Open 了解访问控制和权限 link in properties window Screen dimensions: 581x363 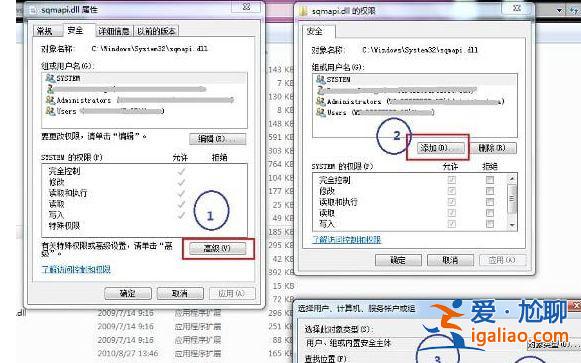[76, 269]
